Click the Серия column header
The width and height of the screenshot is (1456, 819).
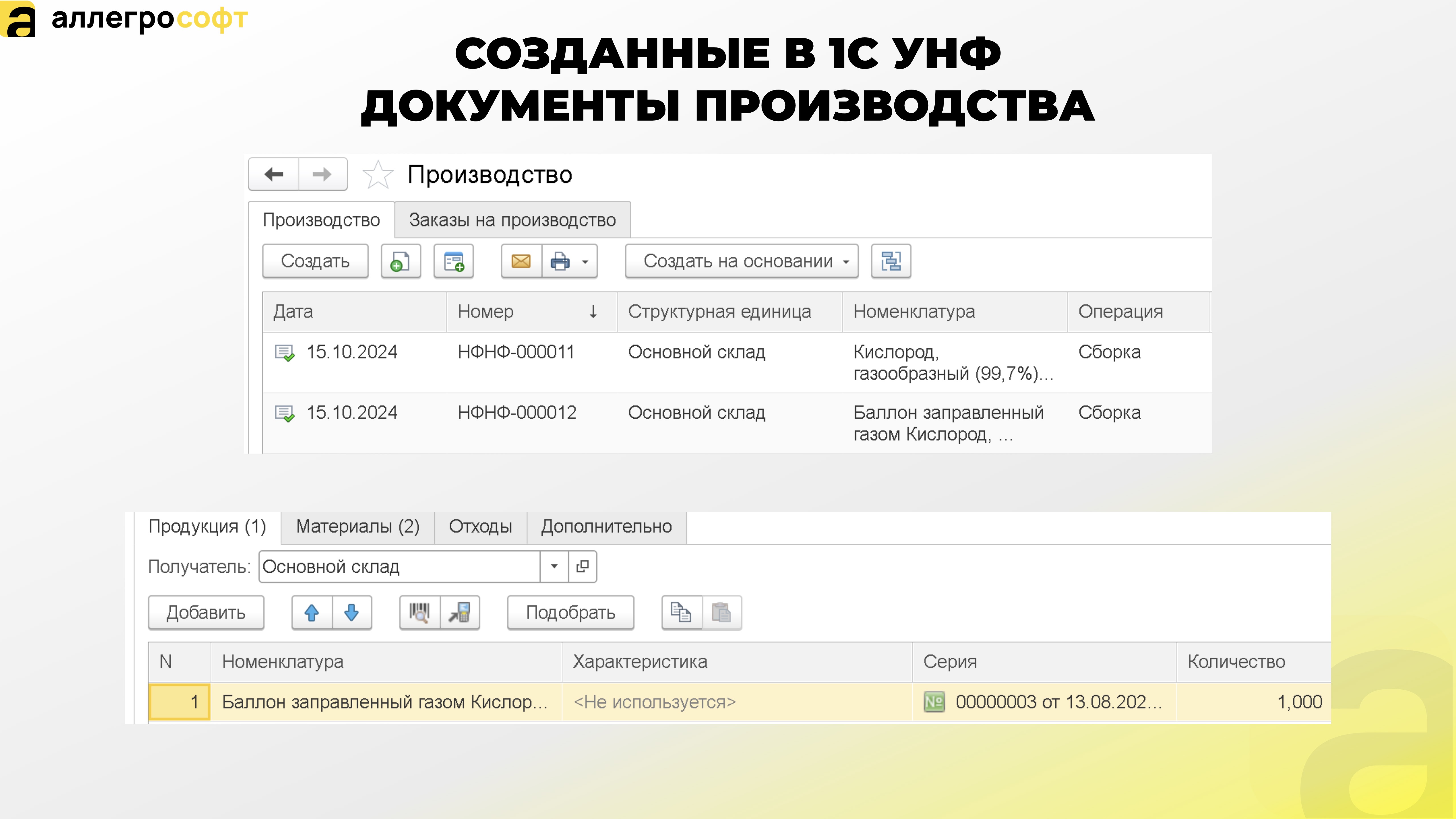click(x=1045, y=662)
